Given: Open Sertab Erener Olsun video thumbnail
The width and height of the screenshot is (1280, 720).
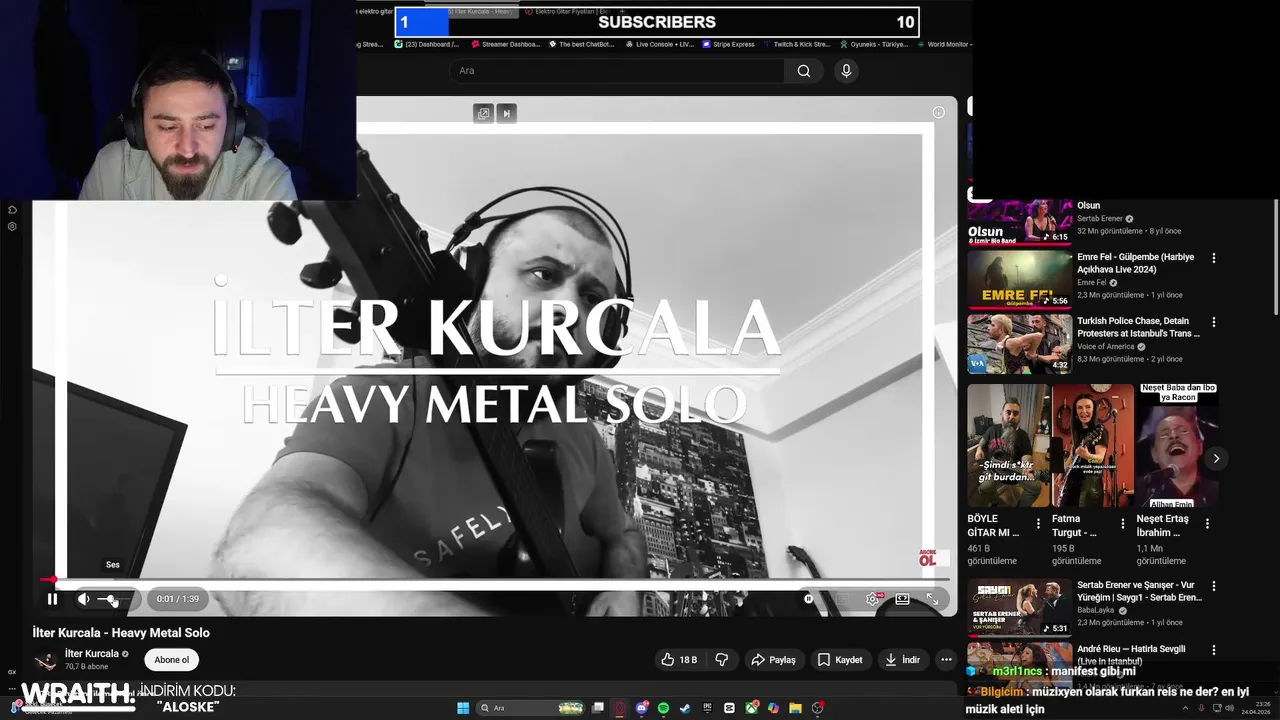Looking at the screenshot, I should pyautogui.click(x=1019, y=221).
